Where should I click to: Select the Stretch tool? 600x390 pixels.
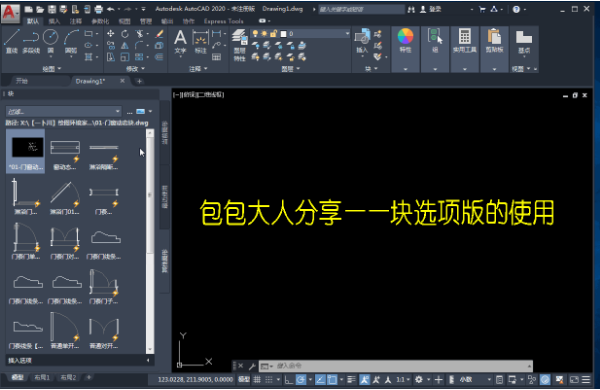click(x=111, y=57)
